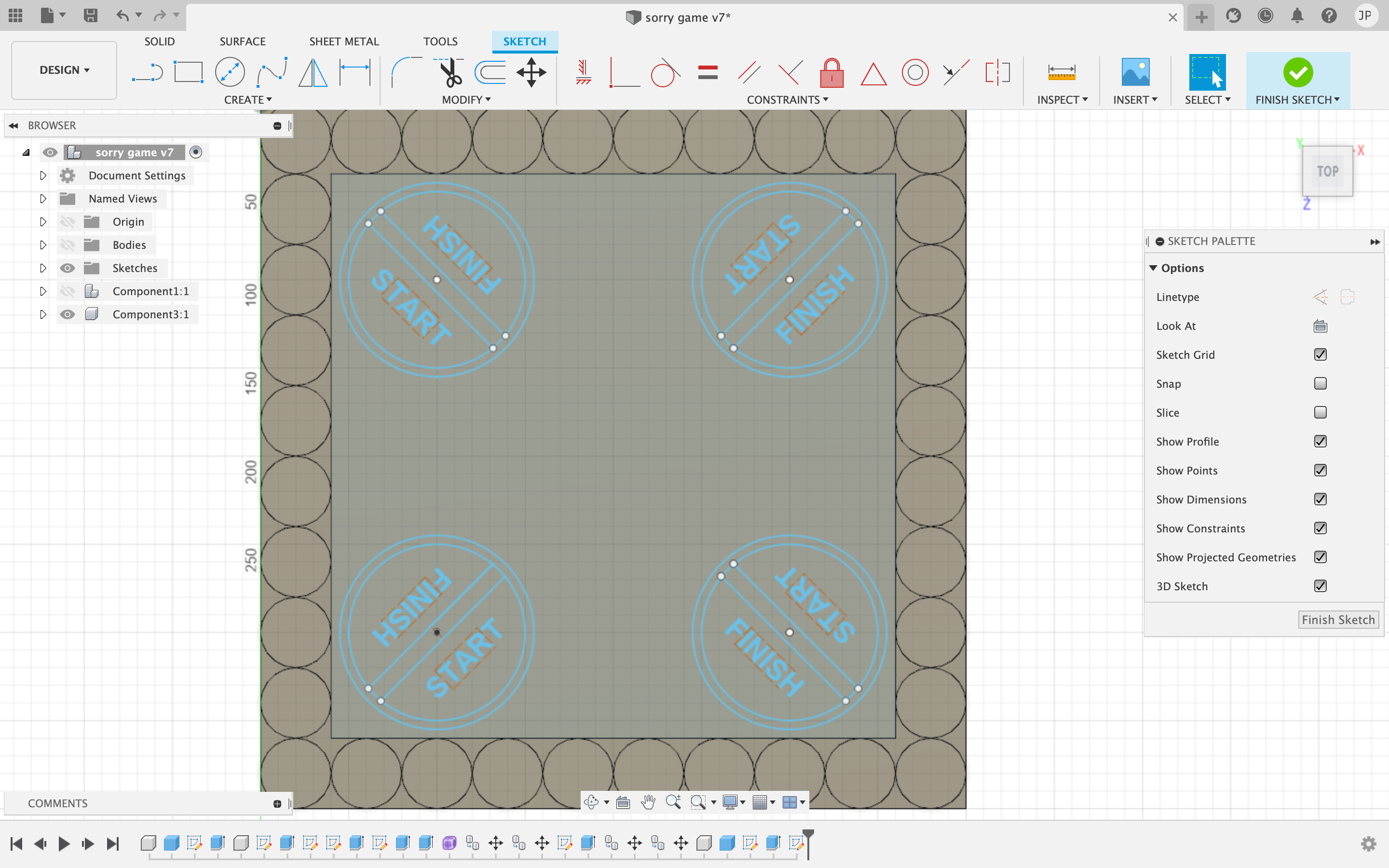Click the SKETCH tab
Image resolution: width=1389 pixels, height=868 pixels.
525,41
